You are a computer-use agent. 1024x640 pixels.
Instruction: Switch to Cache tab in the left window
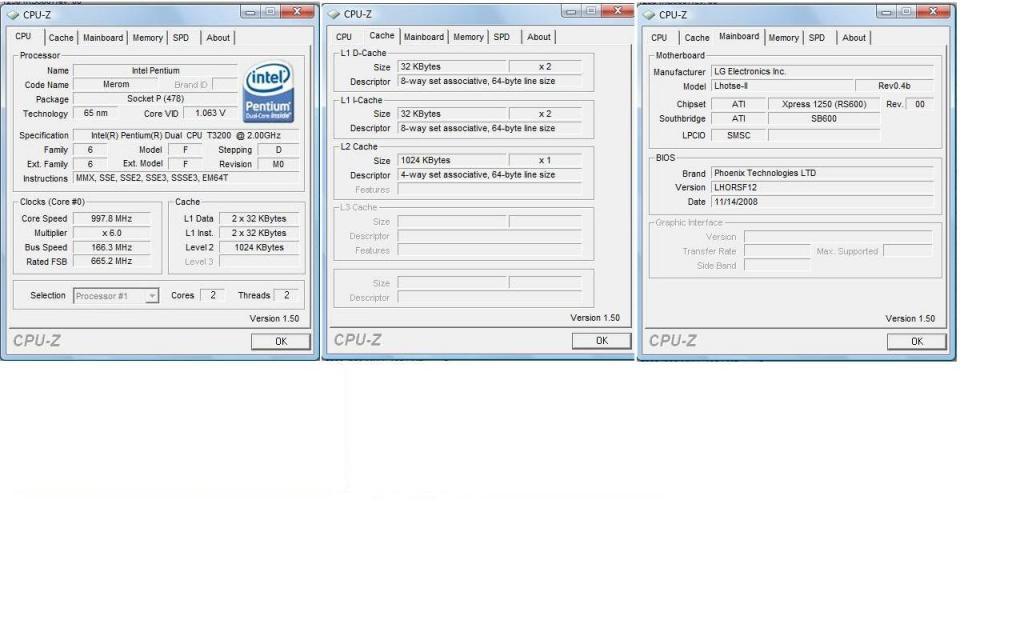tap(61, 38)
